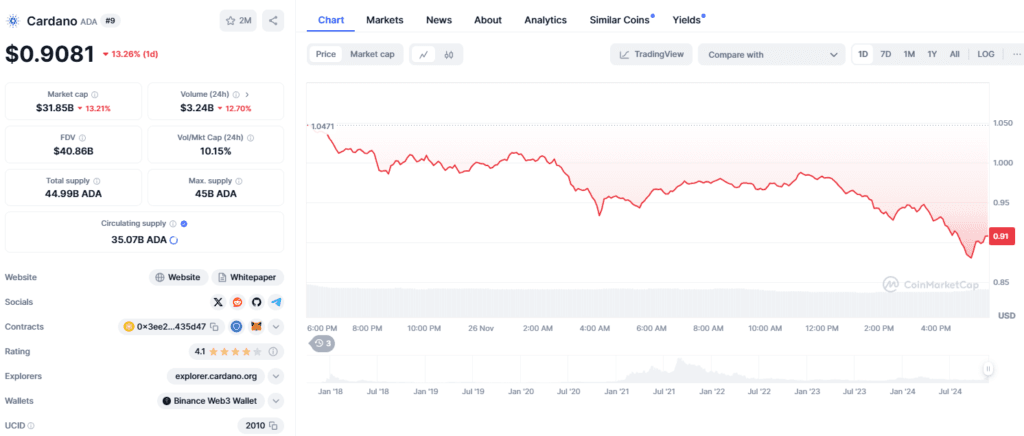Viewport: 1024px width, 436px height.
Task: Copy the 0x3ee2...435d47 contract address
Action: point(214,326)
